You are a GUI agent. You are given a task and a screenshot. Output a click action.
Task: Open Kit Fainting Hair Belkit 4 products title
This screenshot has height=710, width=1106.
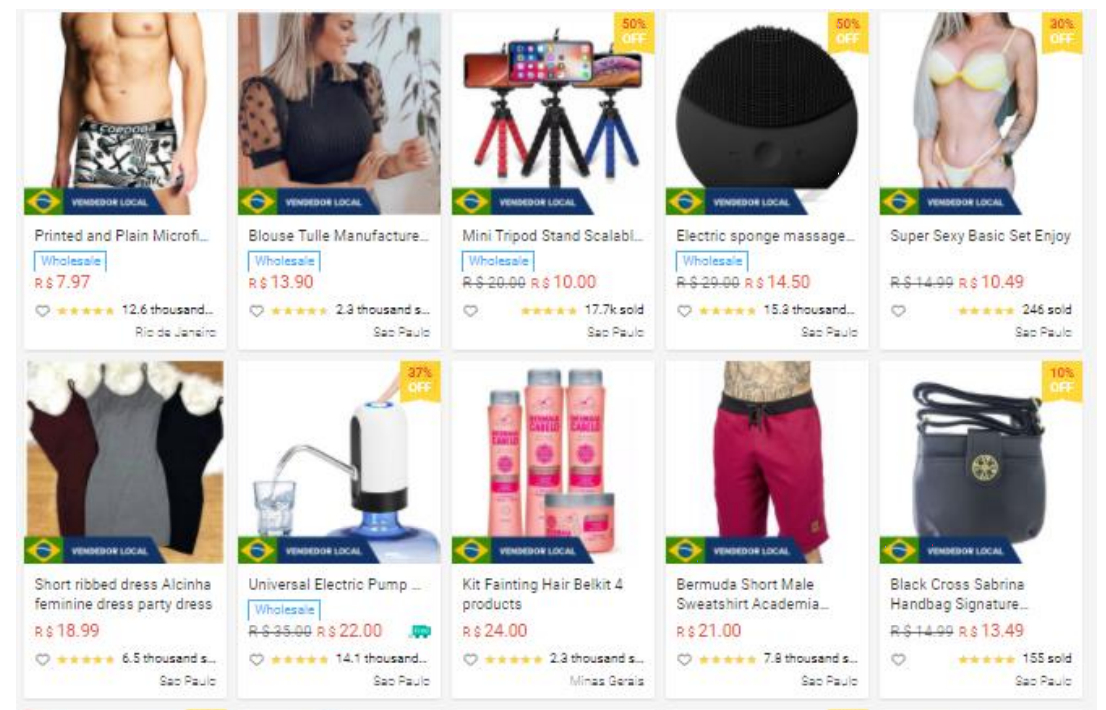(x=542, y=594)
